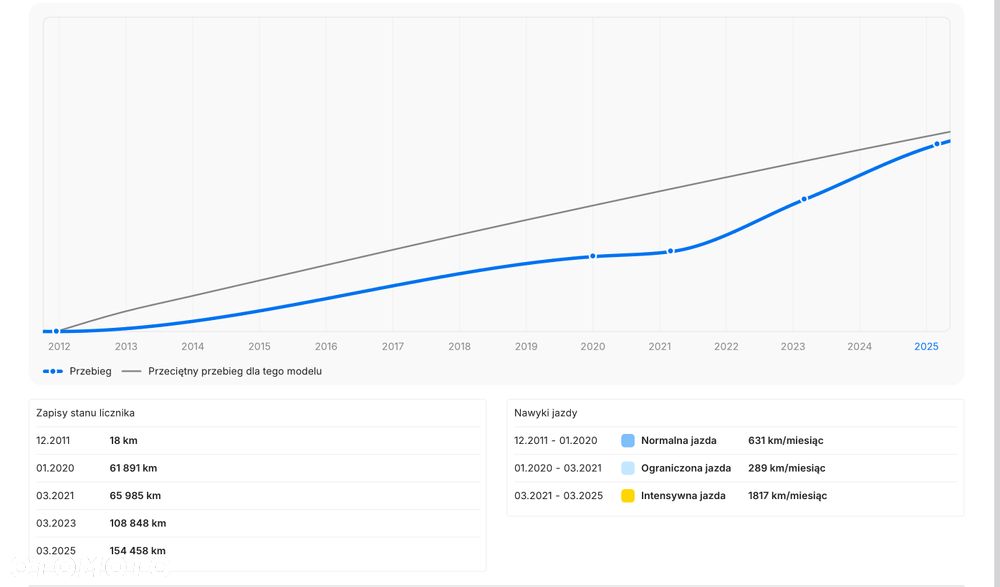This screenshot has height=587, width=1000.
Task: Click the gray average mileage legend line
Action: tap(131, 371)
